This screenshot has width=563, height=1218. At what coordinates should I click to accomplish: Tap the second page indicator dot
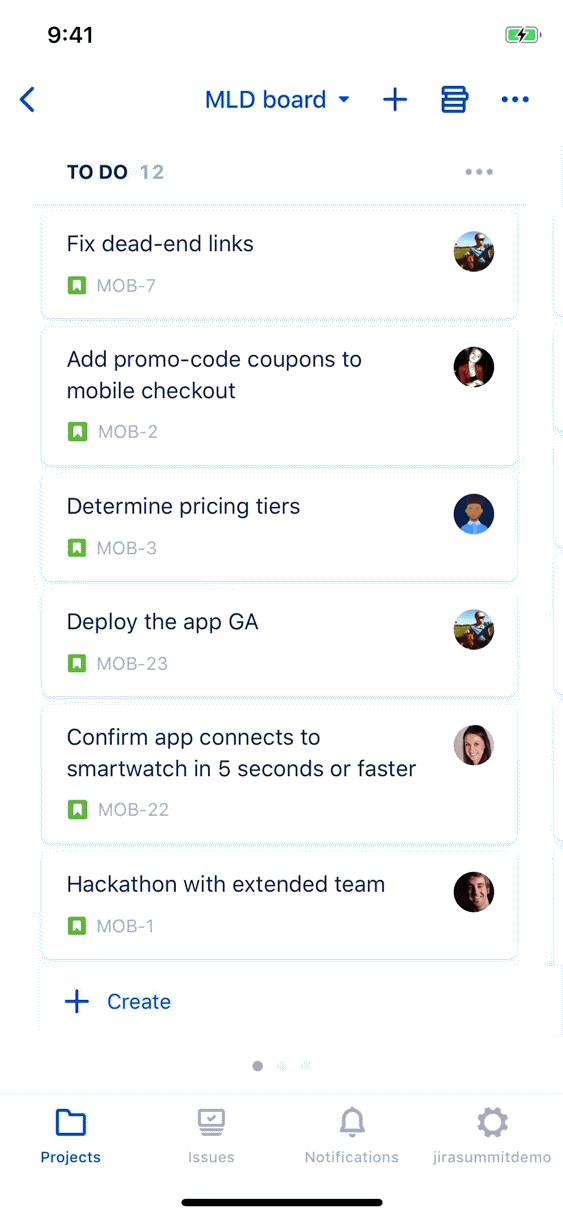tap(282, 1066)
